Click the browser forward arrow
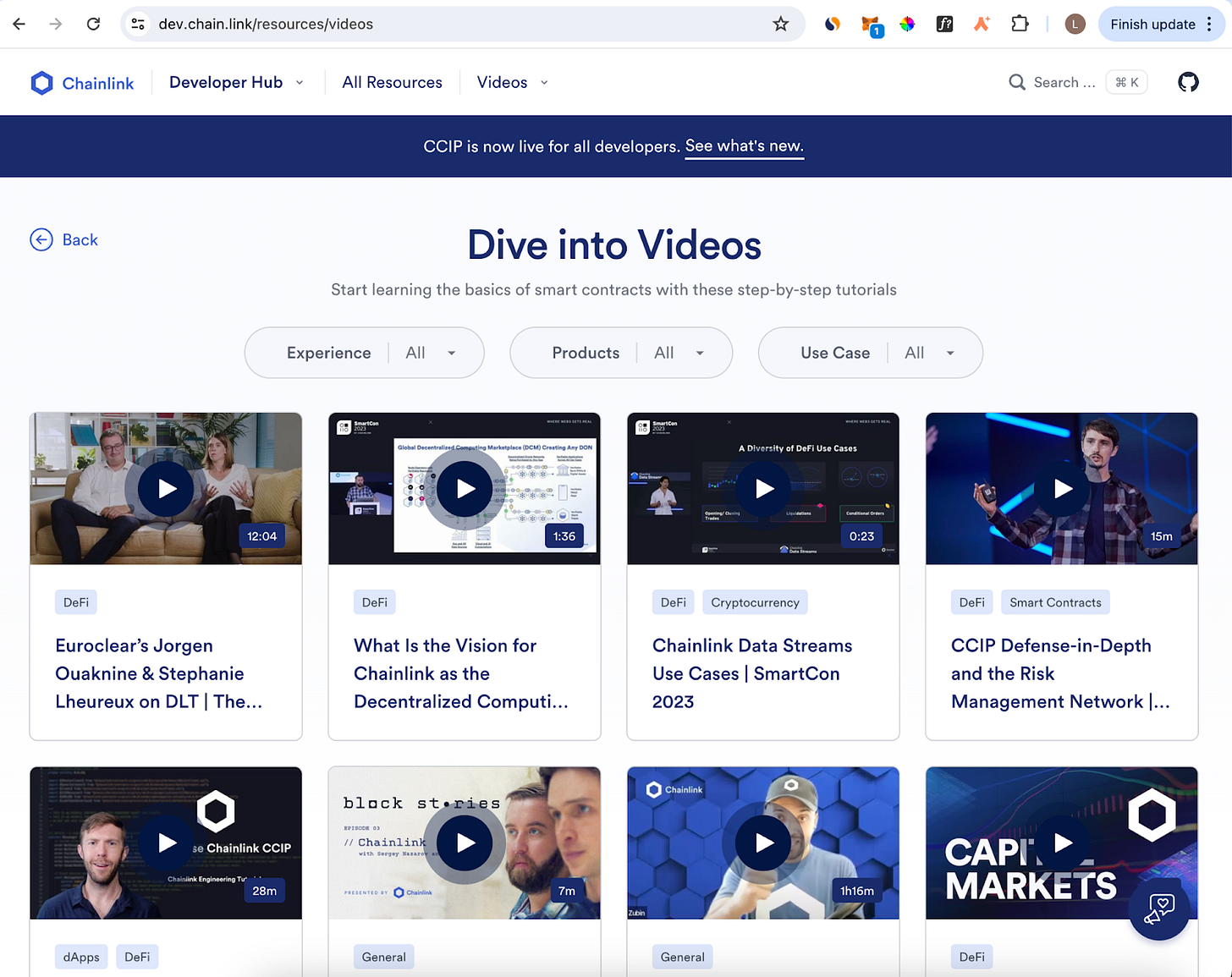Viewport: 1232px width, 977px height. tap(56, 24)
